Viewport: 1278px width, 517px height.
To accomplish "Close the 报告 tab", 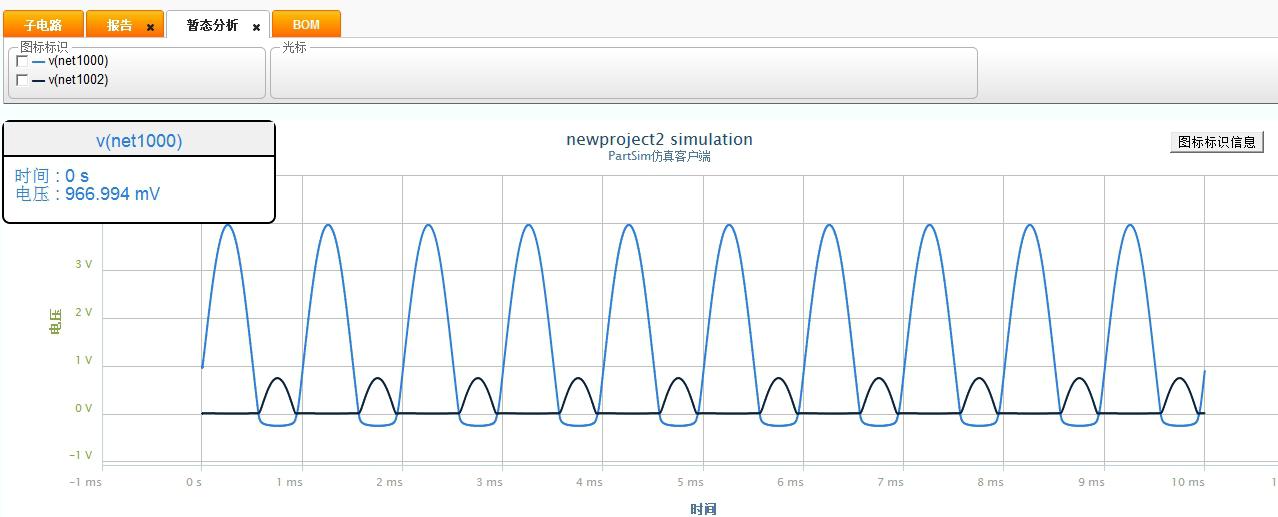I will [150, 28].
